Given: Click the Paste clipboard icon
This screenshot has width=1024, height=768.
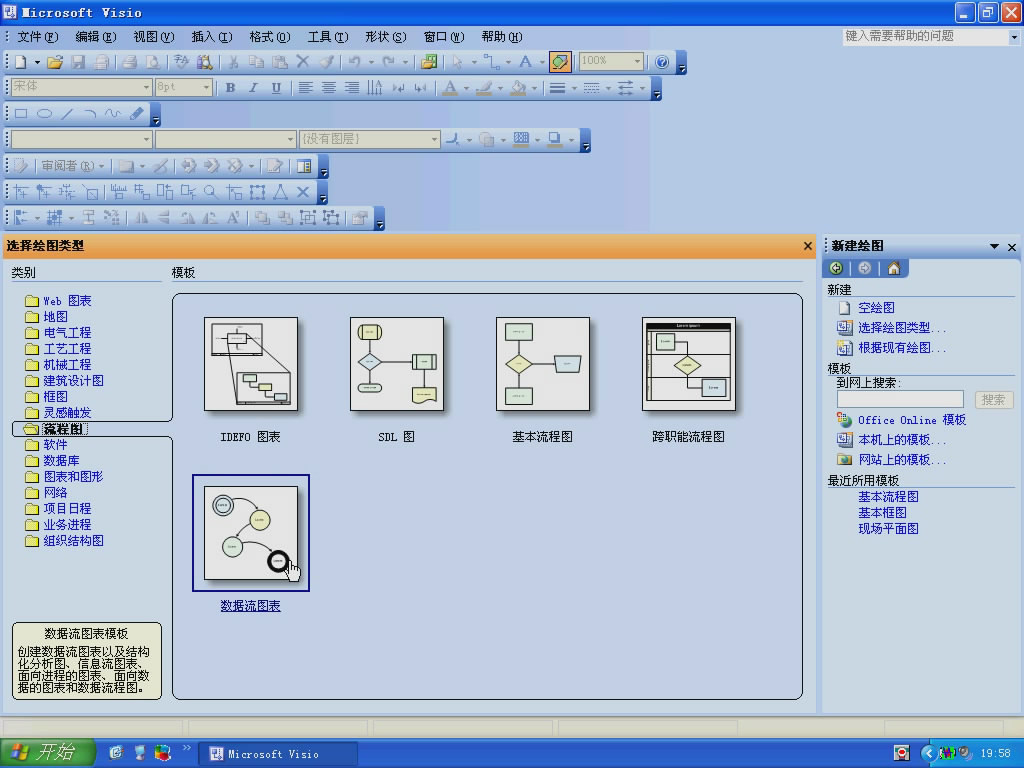Looking at the screenshot, I should tap(280, 62).
